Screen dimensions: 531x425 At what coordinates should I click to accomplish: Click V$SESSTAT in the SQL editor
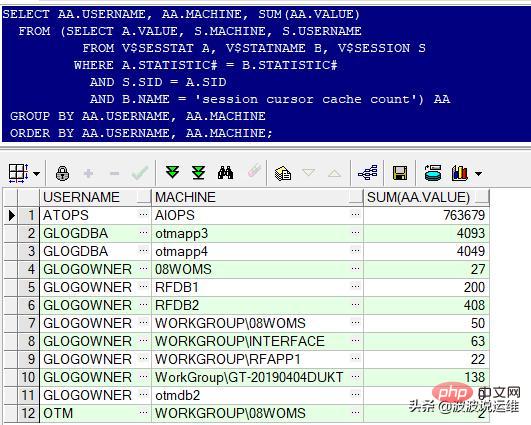(157, 48)
